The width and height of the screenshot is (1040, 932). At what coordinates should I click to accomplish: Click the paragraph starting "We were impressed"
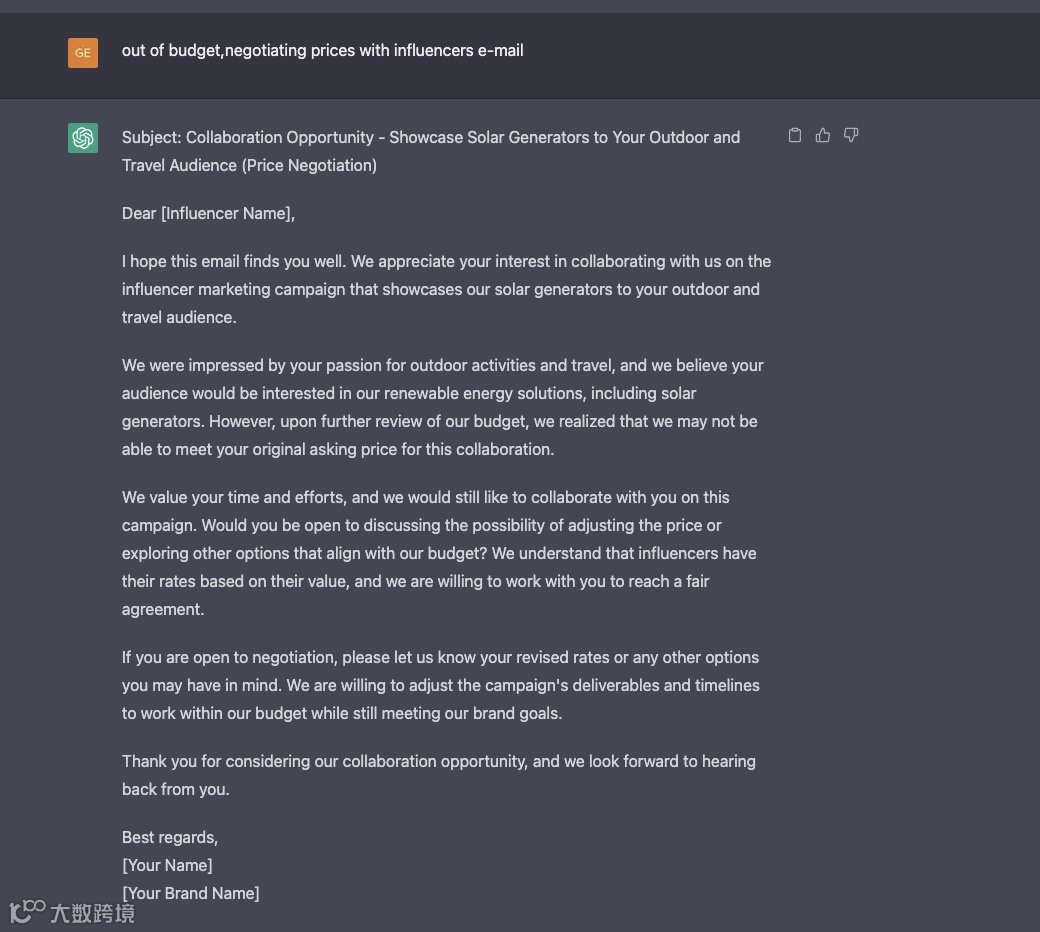click(442, 407)
